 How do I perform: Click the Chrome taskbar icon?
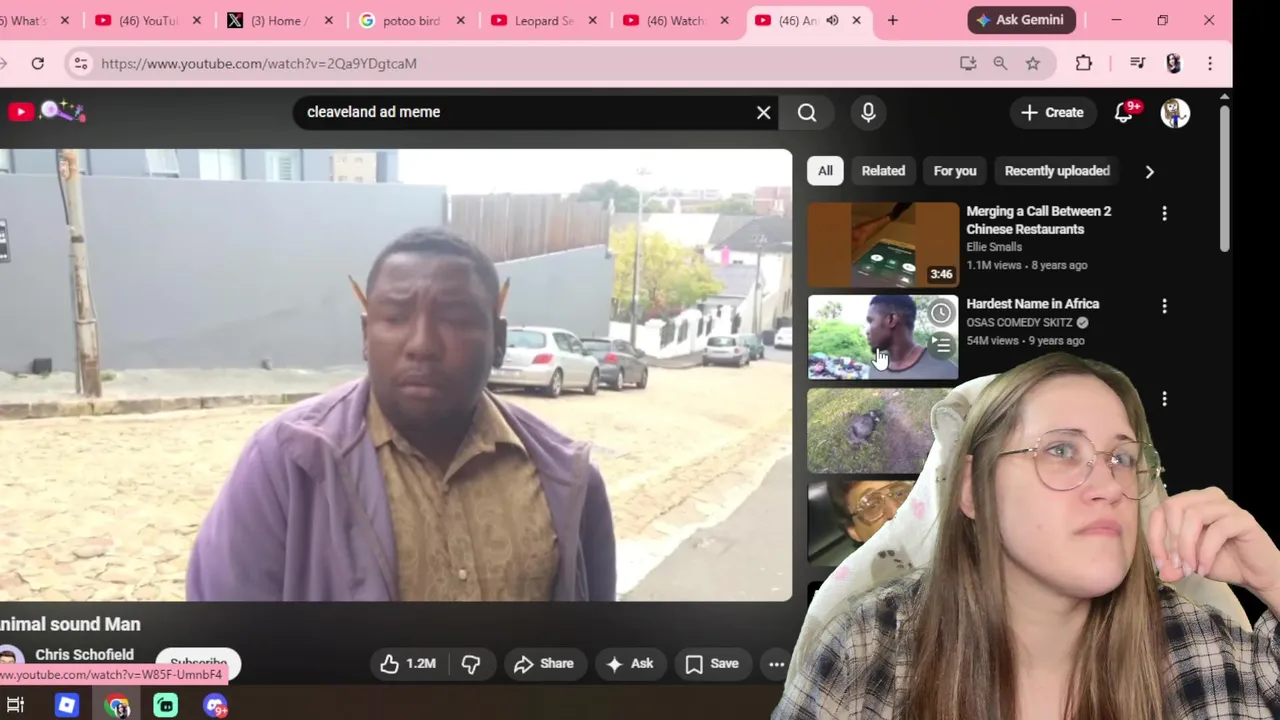pyautogui.click(x=117, y=706)
